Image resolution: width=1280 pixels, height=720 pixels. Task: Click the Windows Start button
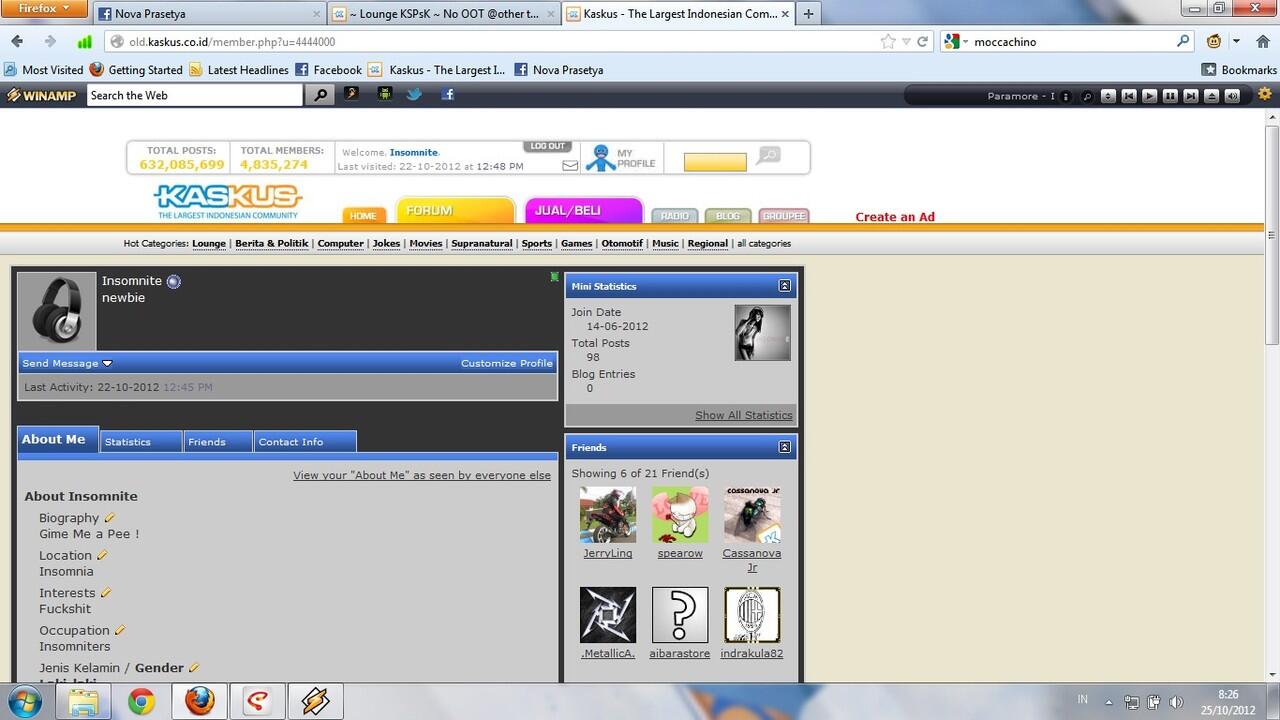(23, 701)
